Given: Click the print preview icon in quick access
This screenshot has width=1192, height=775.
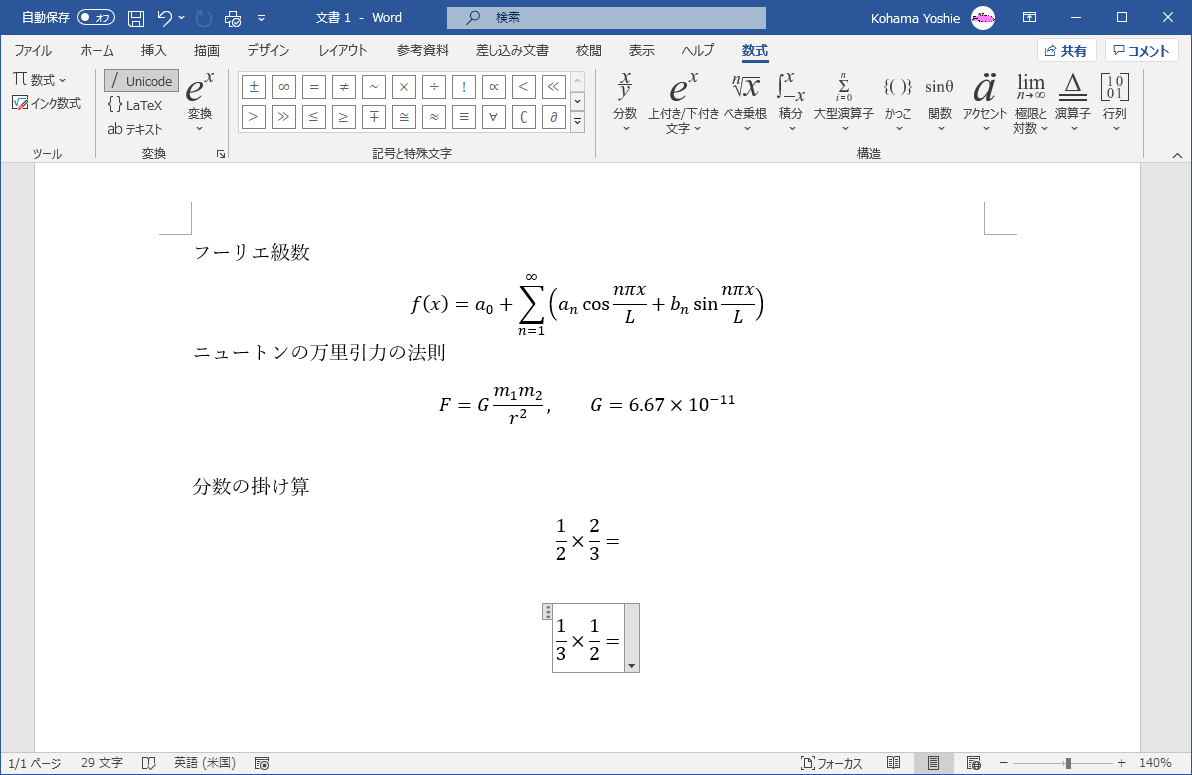Looking at the screenshot, I should [233, 18].
